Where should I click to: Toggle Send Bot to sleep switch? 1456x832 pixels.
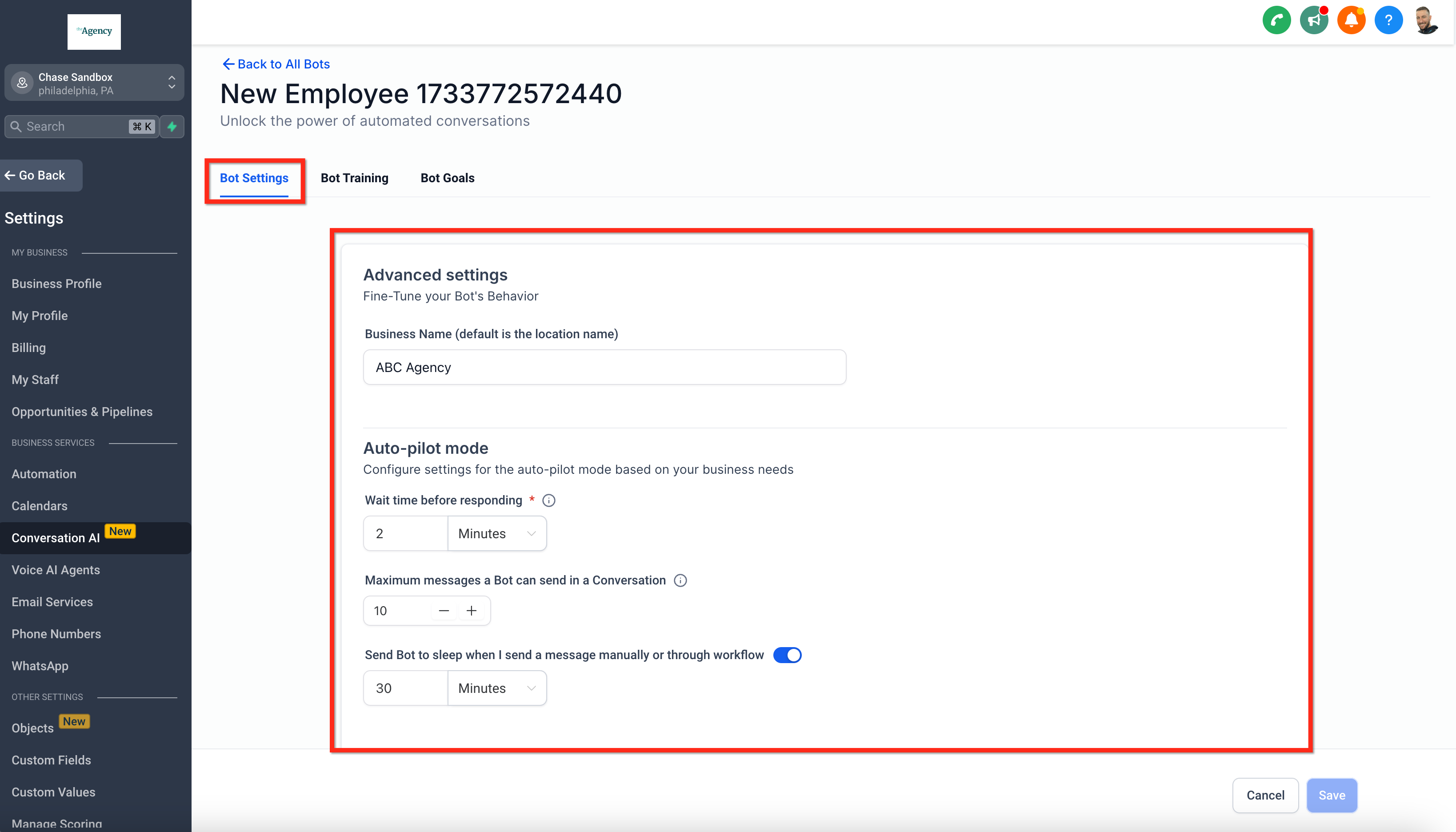[x=787, y=655]
